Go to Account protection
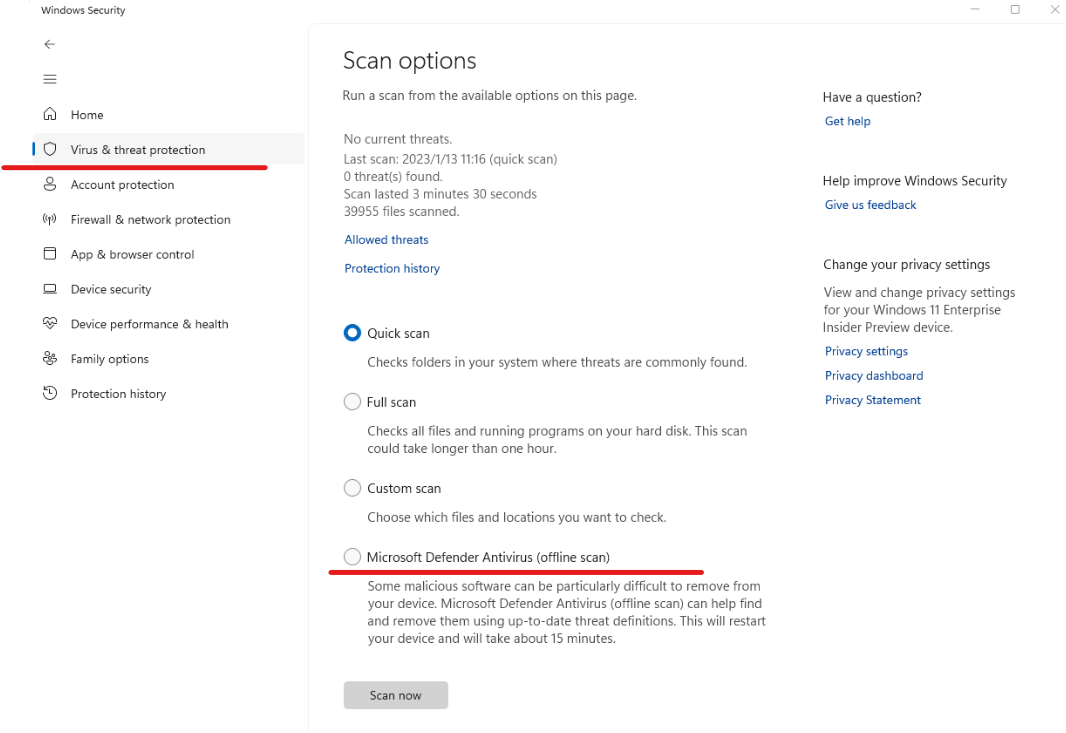Screen dimensions: 1066x733 tap(168, 184)
